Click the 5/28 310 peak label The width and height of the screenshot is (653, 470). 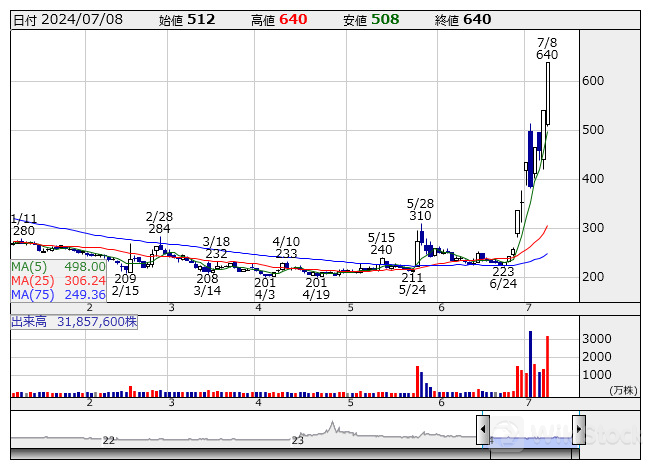point(420,209)
